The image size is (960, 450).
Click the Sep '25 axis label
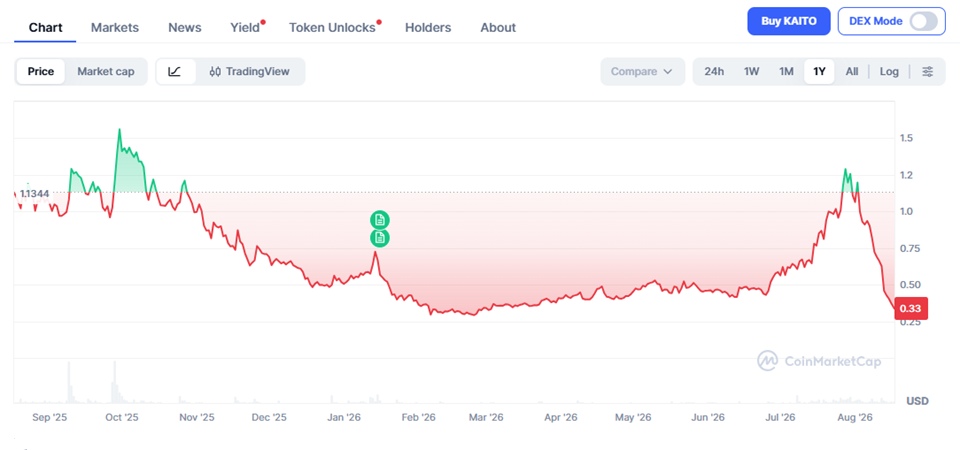click(x=50, y=418)
